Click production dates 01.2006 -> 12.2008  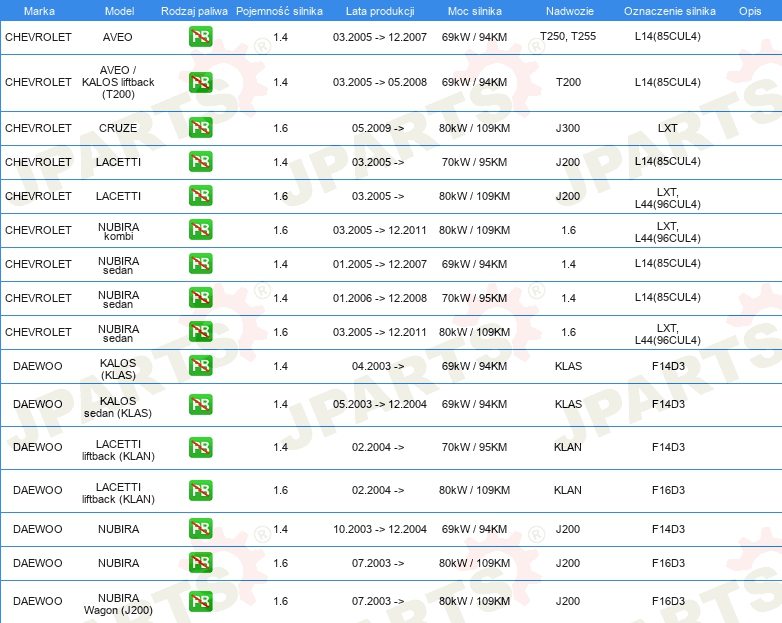point(380,298)
